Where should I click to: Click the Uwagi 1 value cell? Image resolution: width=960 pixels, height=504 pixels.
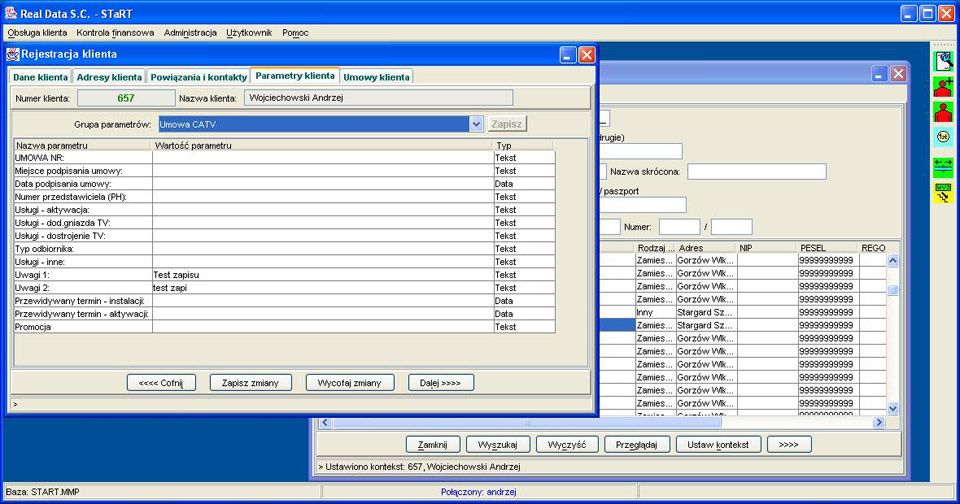click(x=322, y=275)
